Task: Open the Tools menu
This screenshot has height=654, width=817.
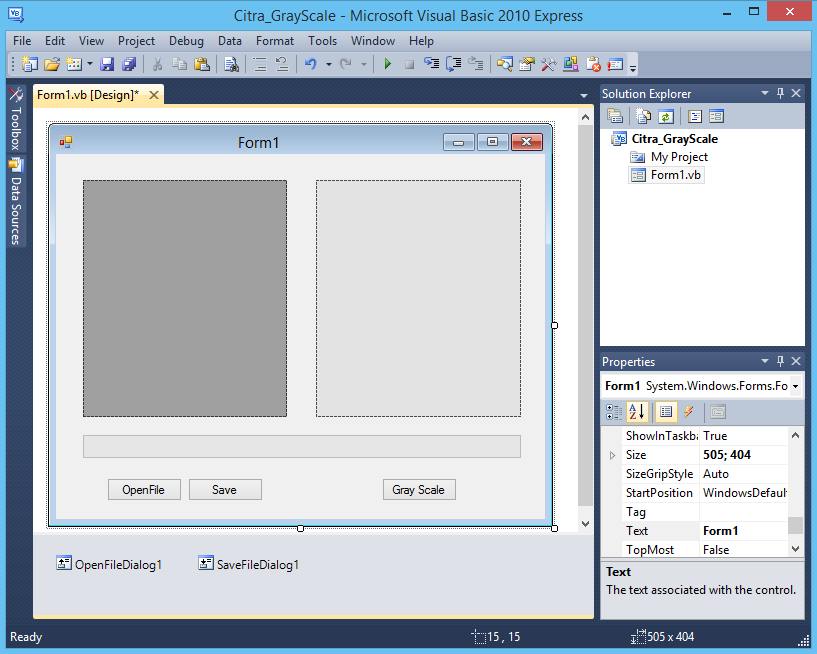Action: [322, 41]
